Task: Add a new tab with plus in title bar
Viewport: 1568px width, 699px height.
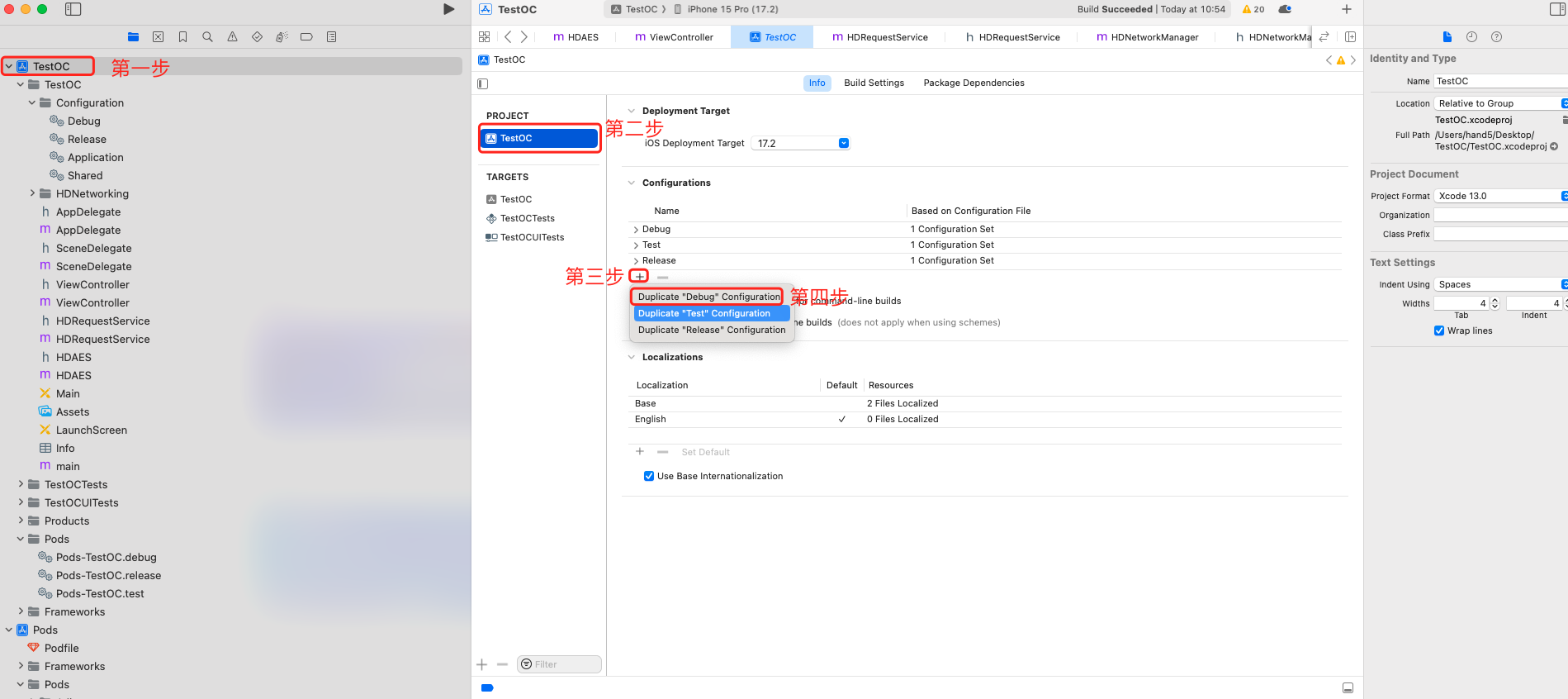Action: click(1347, 9)
